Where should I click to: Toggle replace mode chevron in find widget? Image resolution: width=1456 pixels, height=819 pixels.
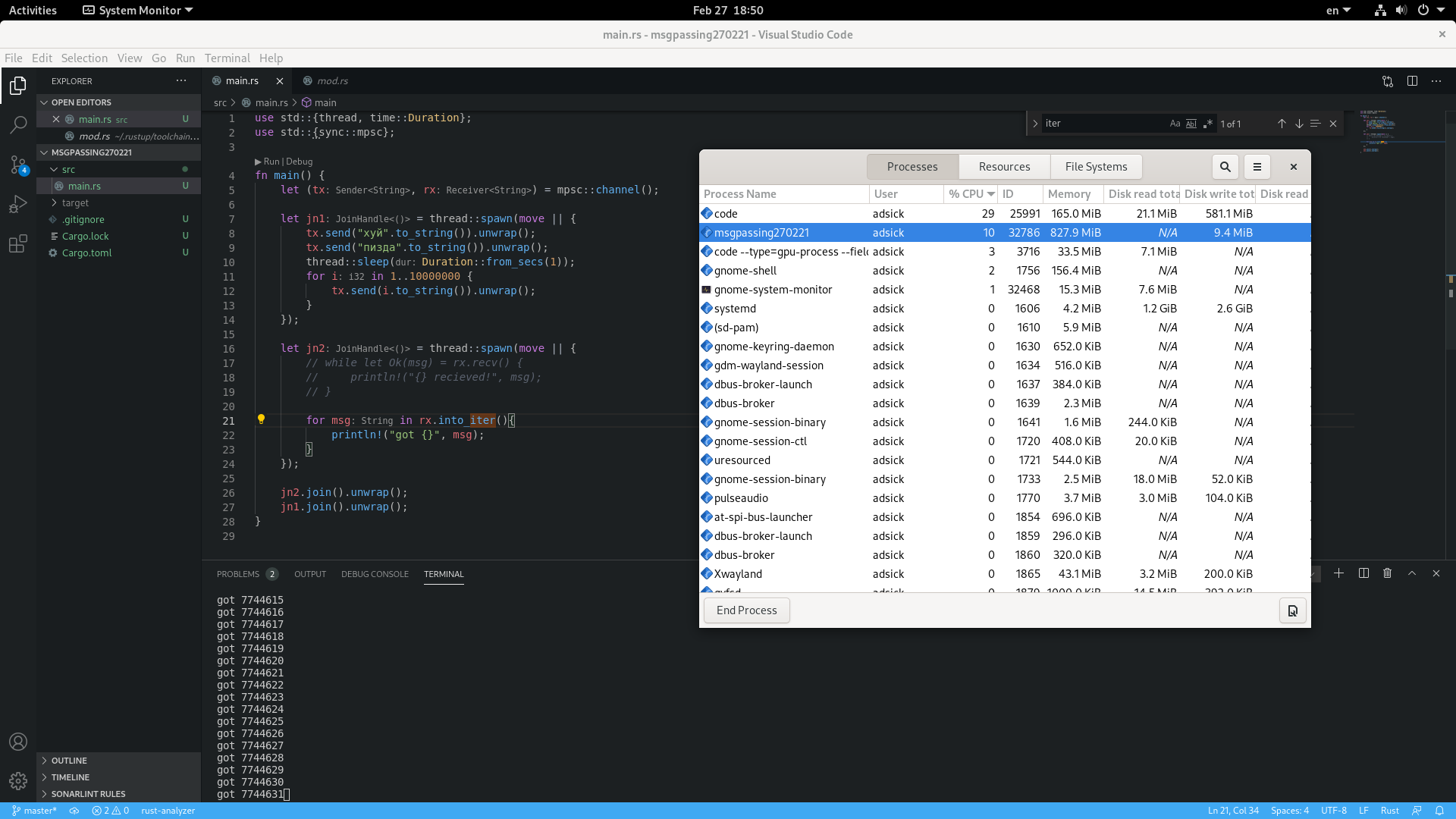[x=1035, y=124]
